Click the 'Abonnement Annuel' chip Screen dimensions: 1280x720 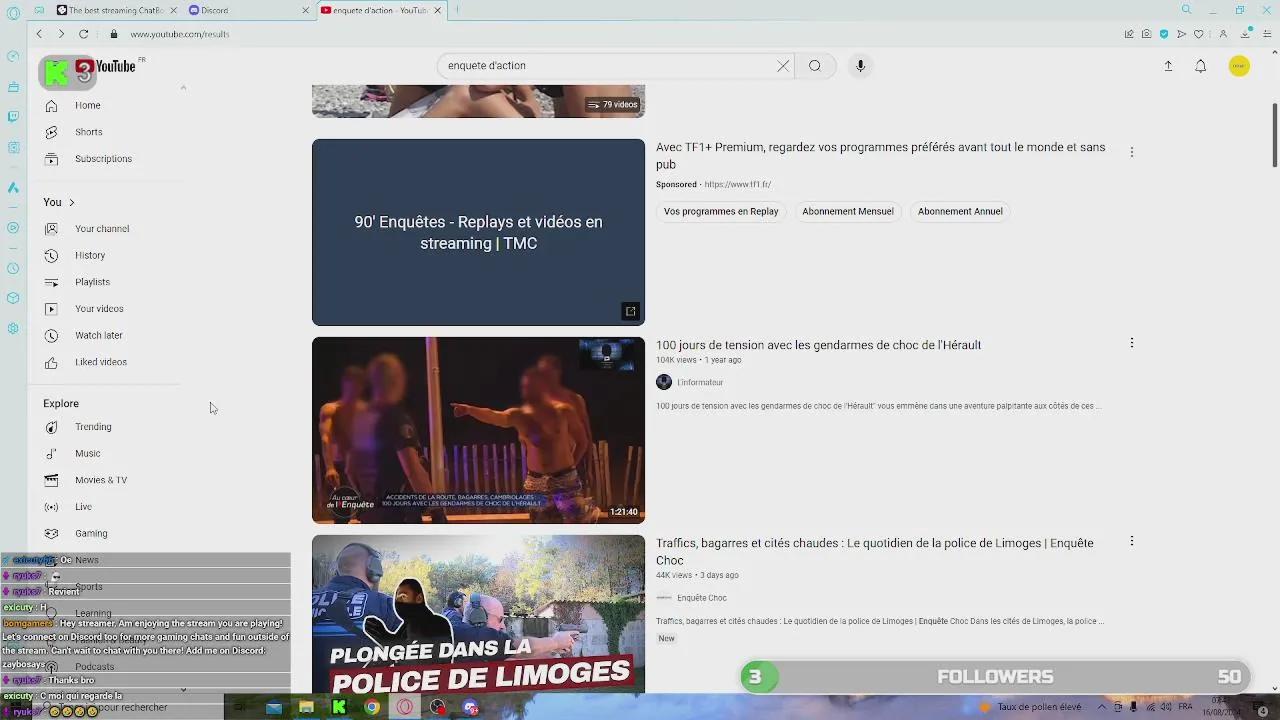(960, 211)
